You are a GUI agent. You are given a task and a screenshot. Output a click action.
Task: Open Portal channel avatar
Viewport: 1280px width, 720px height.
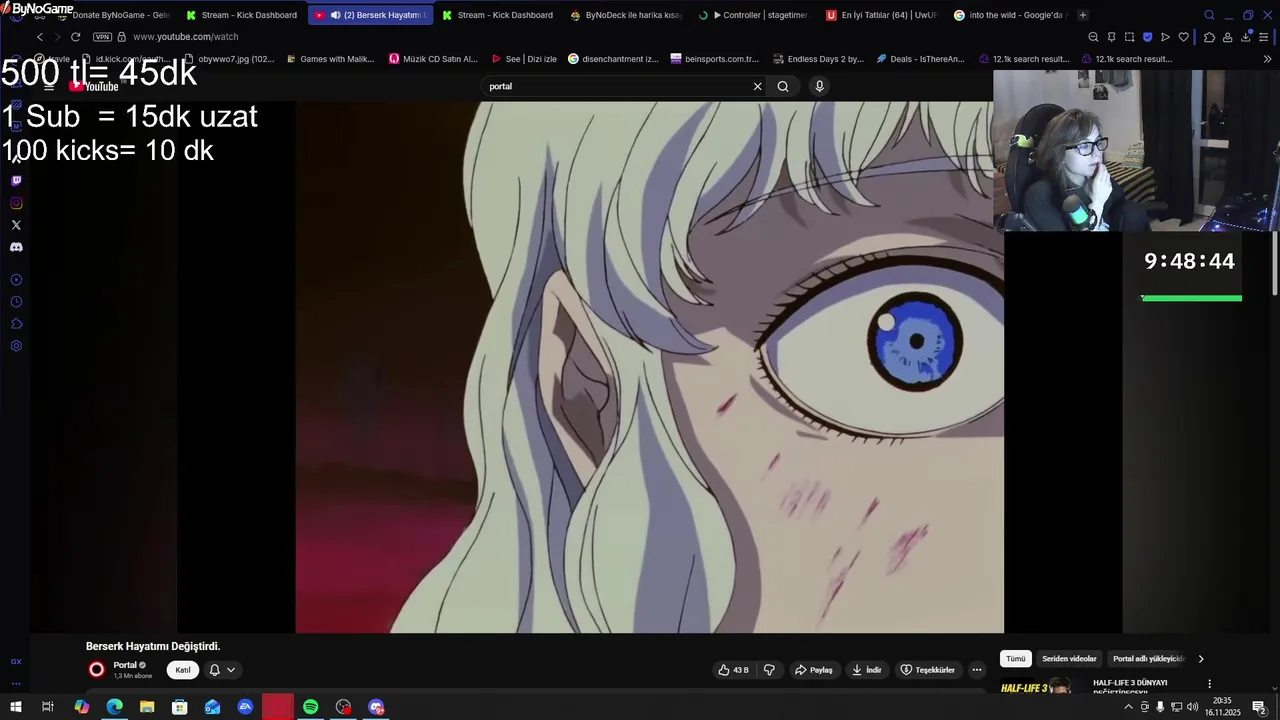click(97, 670)
